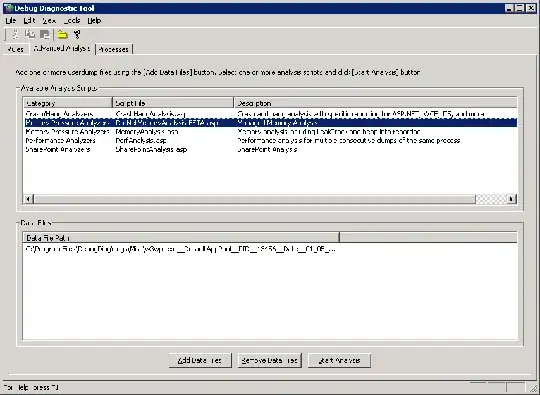Image resolution: width=540 pixels, height=395 pixels.
Task: Click the Remove Data Files button
Action: click(x=270, y=361)
